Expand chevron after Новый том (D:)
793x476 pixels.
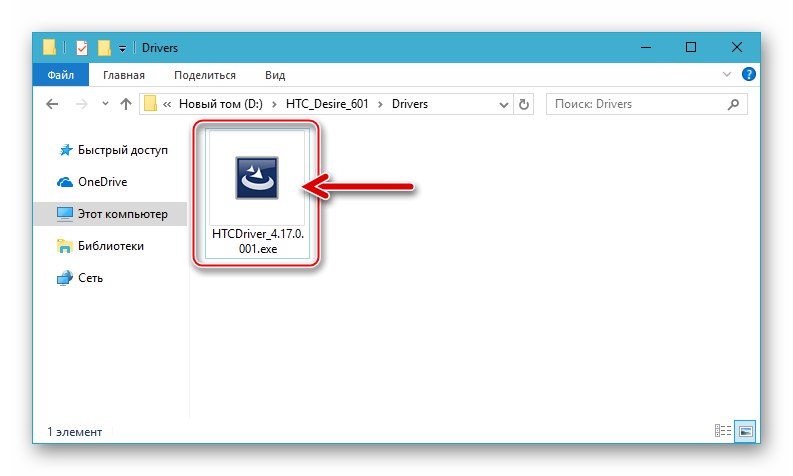tap(274, 104)
